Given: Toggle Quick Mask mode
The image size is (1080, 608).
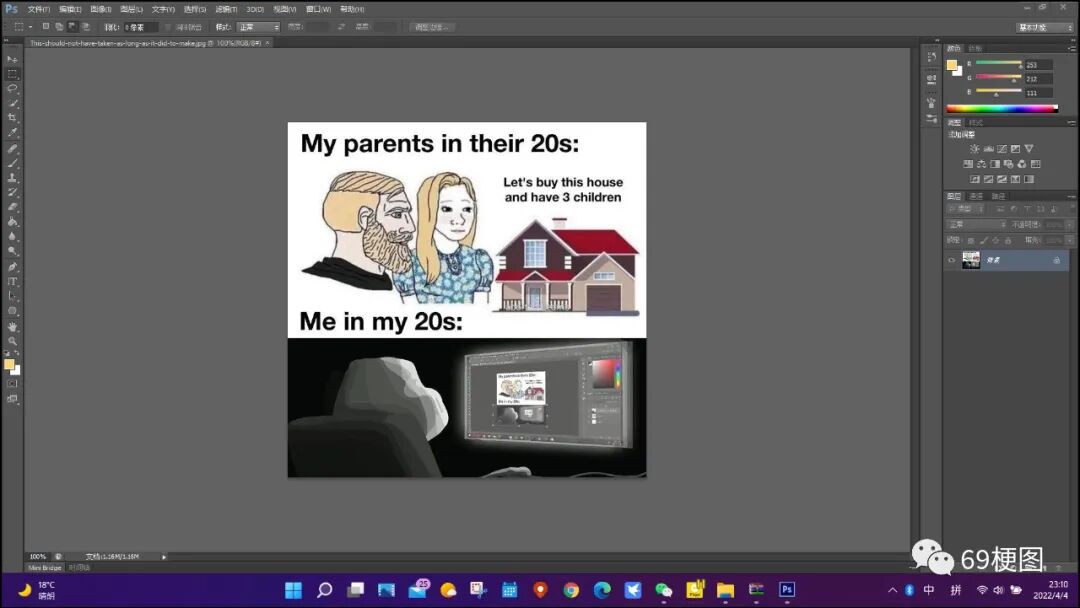Looking at the screenshot, I should coord(12,384).
